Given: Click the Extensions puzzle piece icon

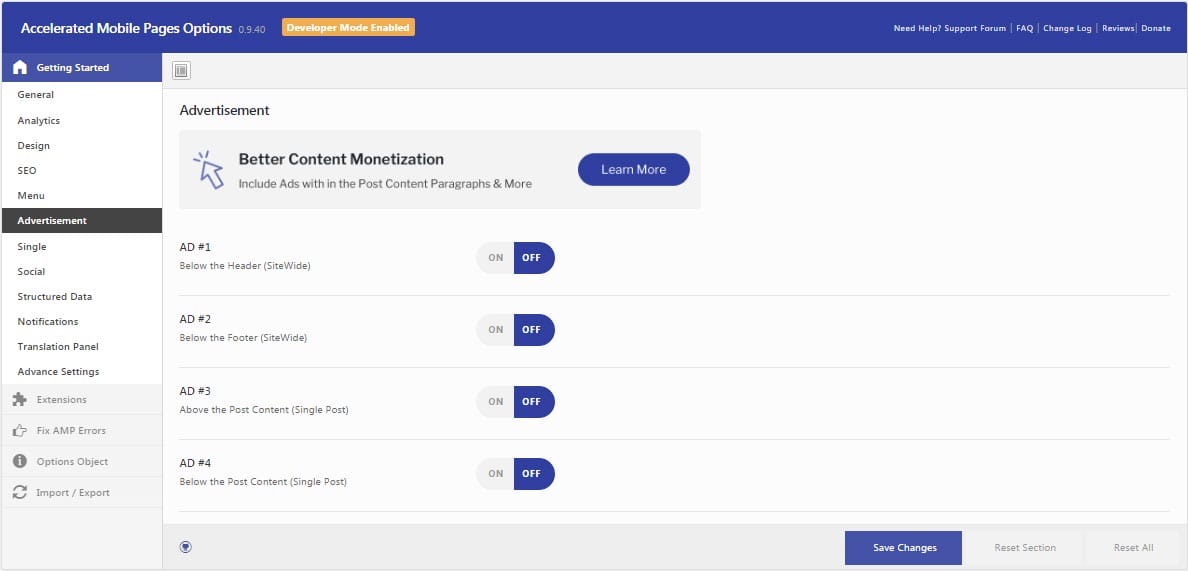Looking at the screenshot, I should point(19,400).
